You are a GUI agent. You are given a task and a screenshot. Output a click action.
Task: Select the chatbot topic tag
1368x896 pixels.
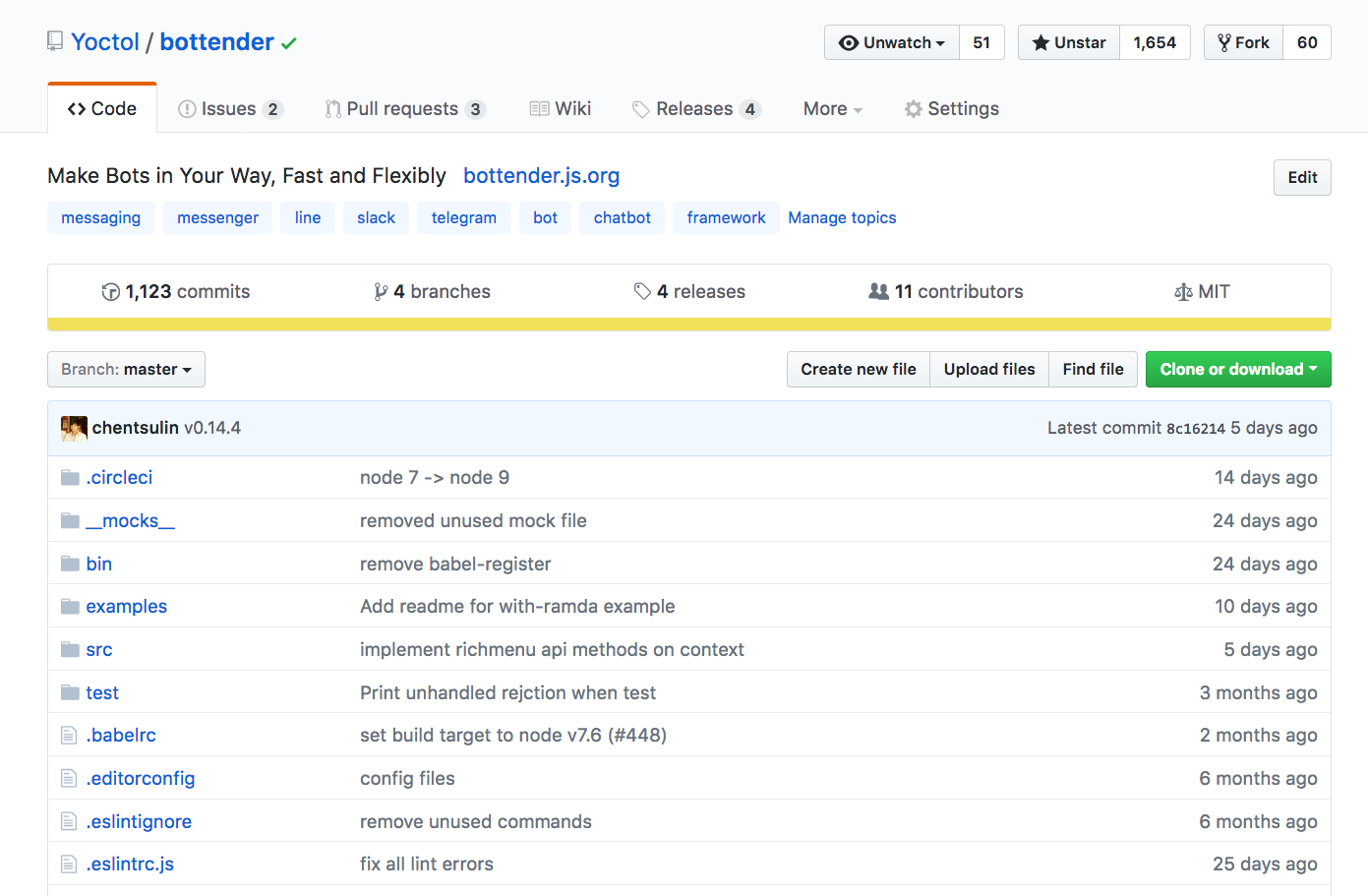pyautogui.click(x=623, y=217)
